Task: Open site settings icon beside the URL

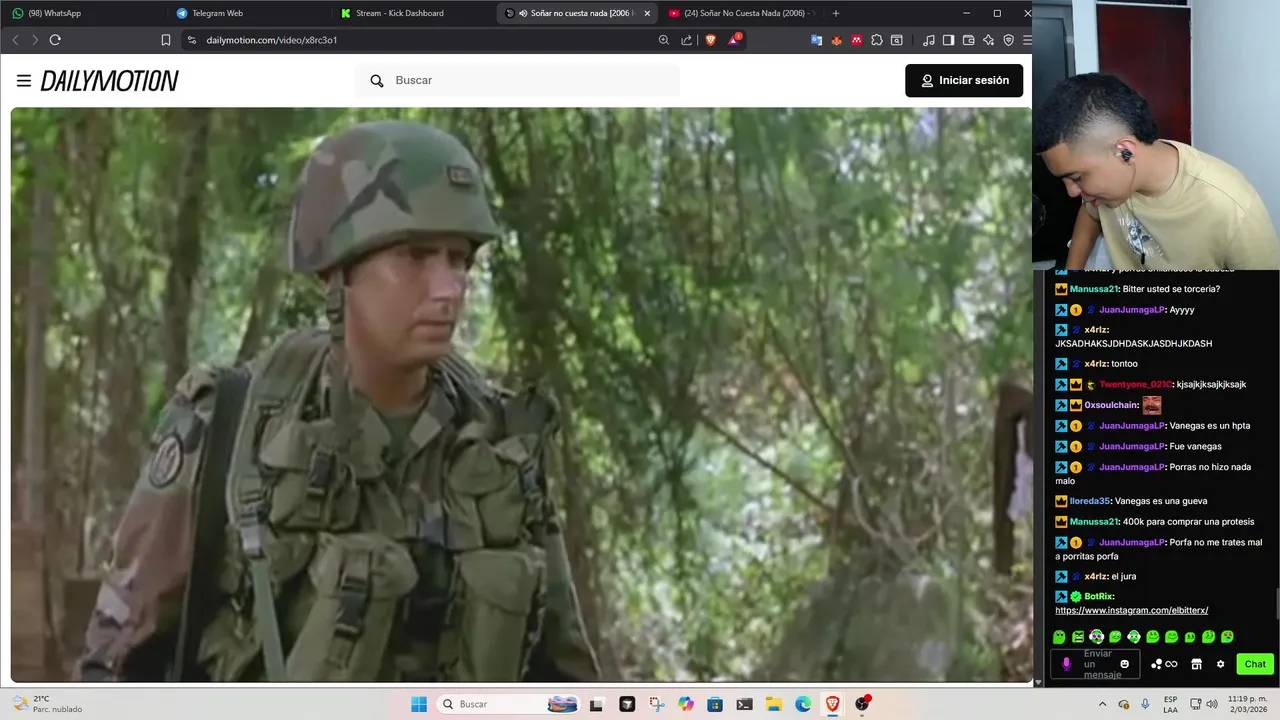Action: 192,40
